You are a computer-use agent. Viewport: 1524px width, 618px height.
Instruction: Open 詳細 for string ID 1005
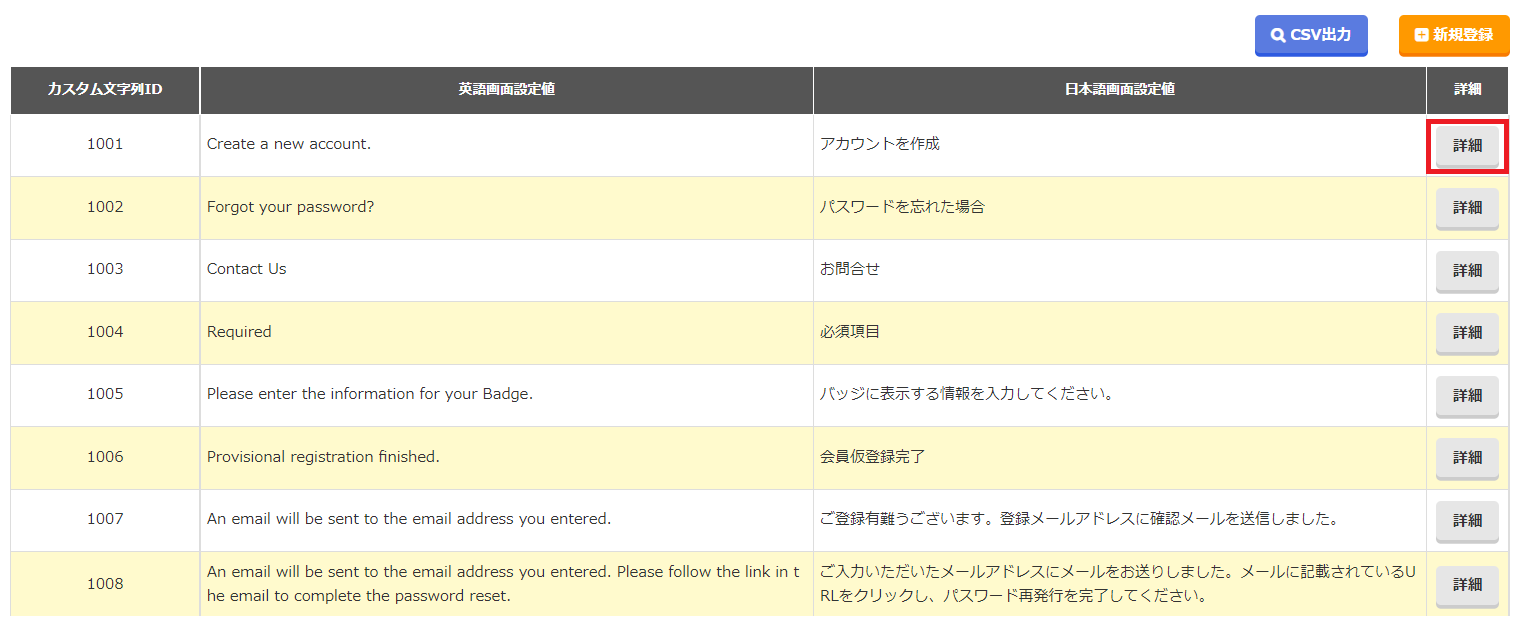[x=1467, y=395]
